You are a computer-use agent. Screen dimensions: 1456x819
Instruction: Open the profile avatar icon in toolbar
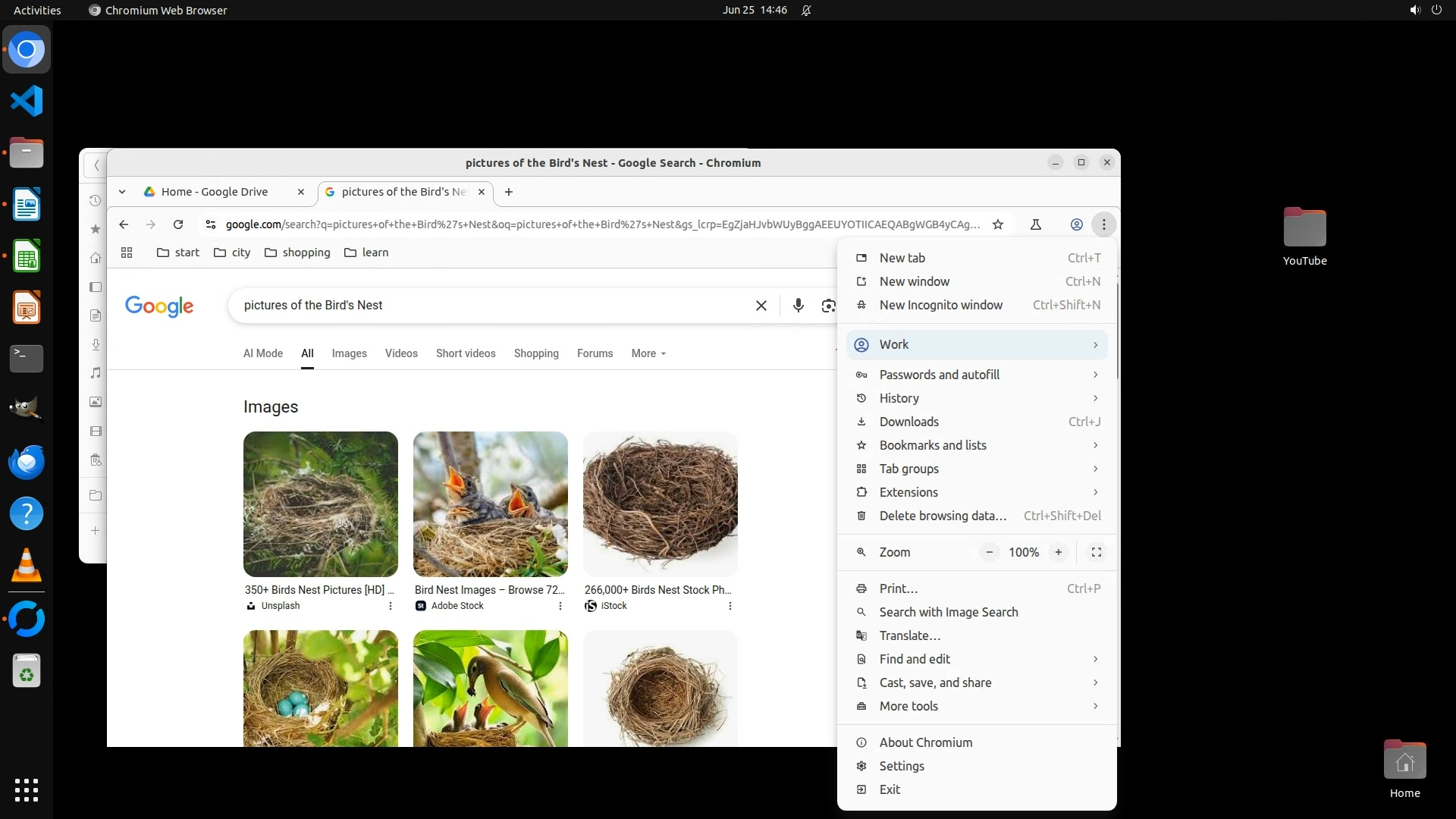coord(1076,224)
